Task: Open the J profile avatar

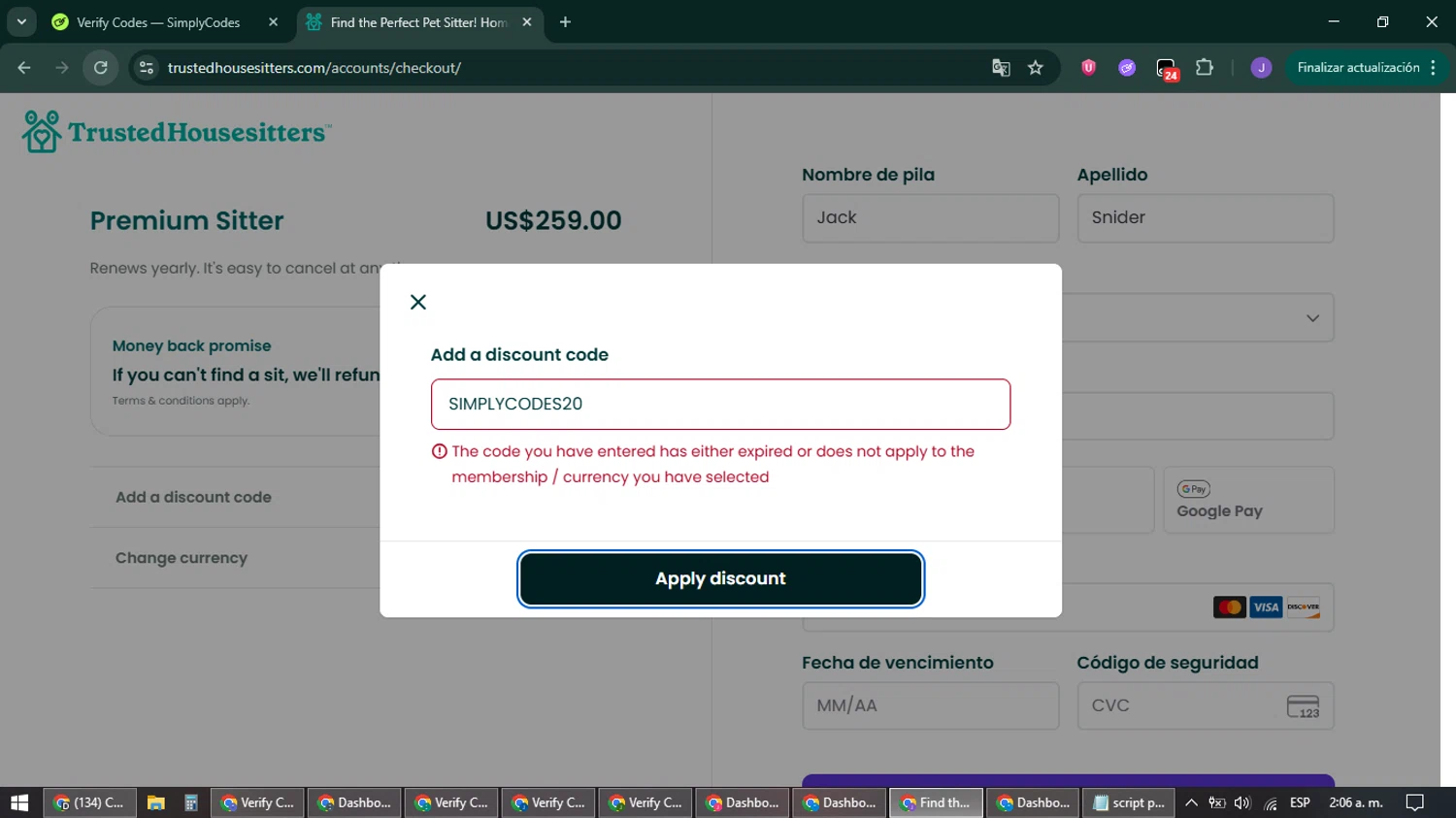Action: pos(1261,68)
